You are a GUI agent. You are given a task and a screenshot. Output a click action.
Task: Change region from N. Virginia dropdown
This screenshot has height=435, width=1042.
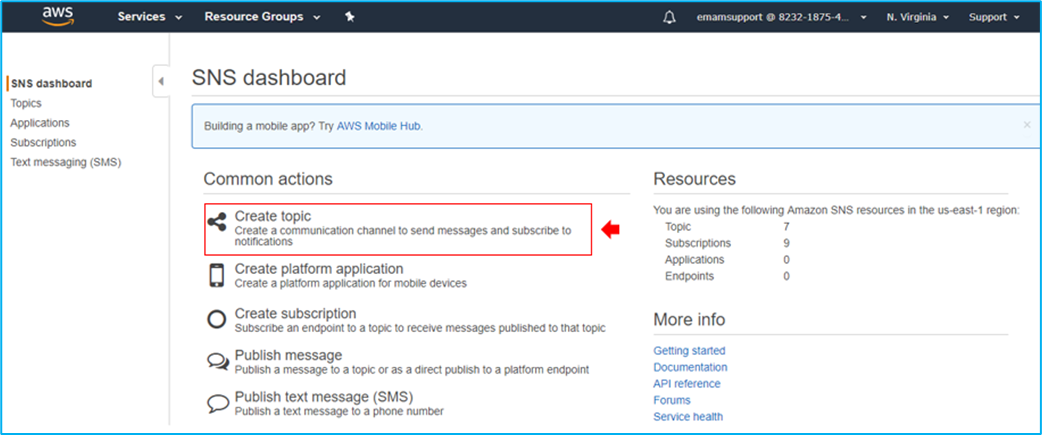pyautogui.click(x=917, y=17)
